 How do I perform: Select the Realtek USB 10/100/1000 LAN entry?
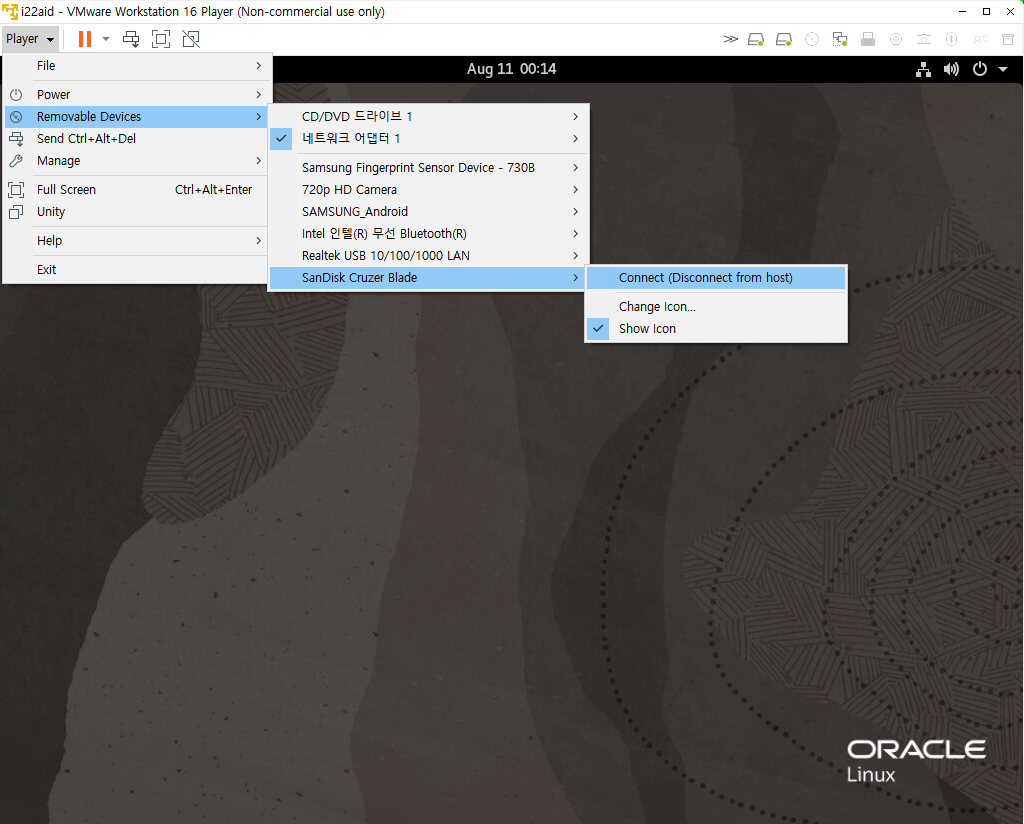(428, 256)
